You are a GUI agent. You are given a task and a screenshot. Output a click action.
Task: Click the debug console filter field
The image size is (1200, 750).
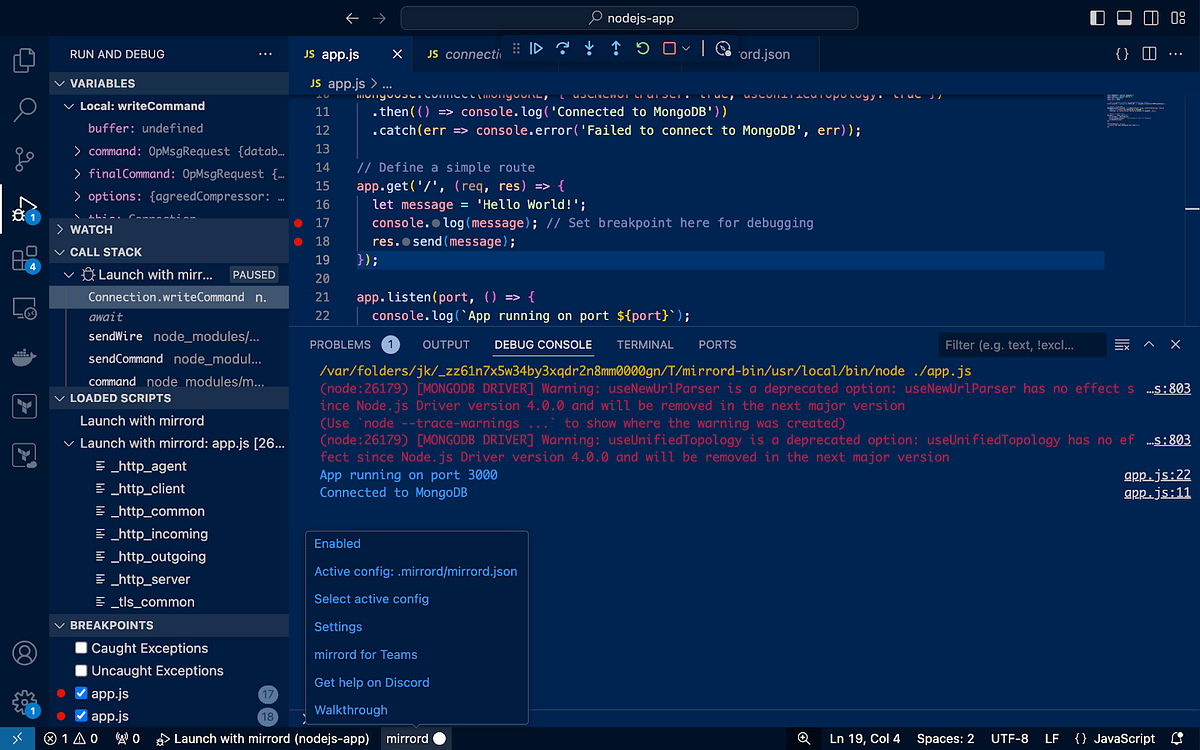click(x=1022, y=344)
